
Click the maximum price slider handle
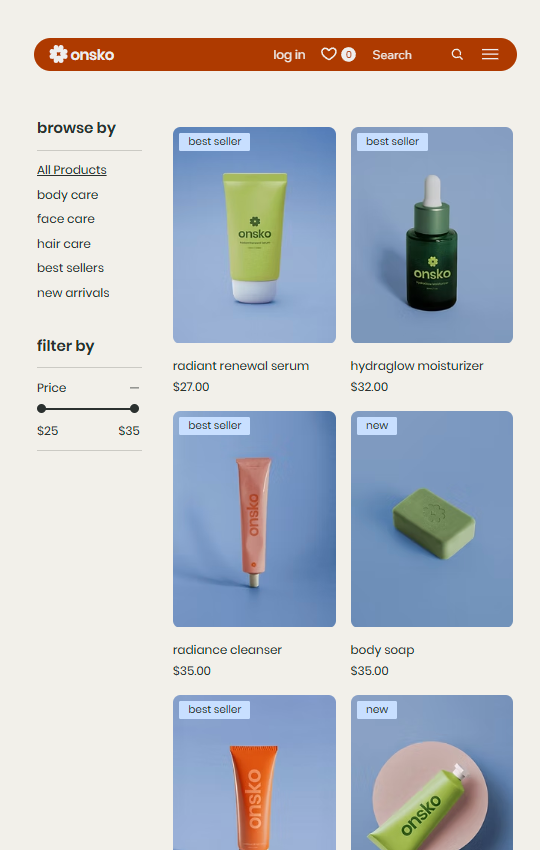point(134,409)
